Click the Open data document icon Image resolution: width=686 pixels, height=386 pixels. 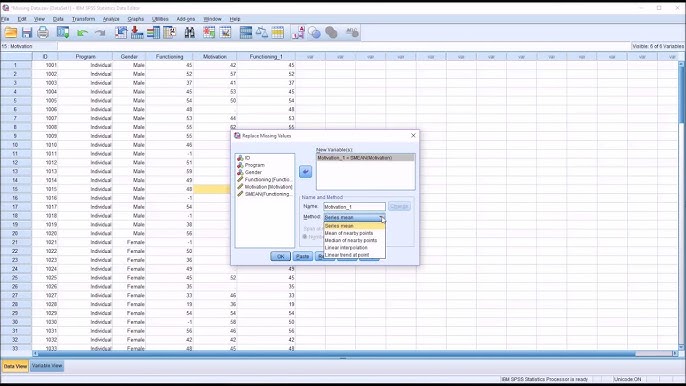click(x=11, y=32)
